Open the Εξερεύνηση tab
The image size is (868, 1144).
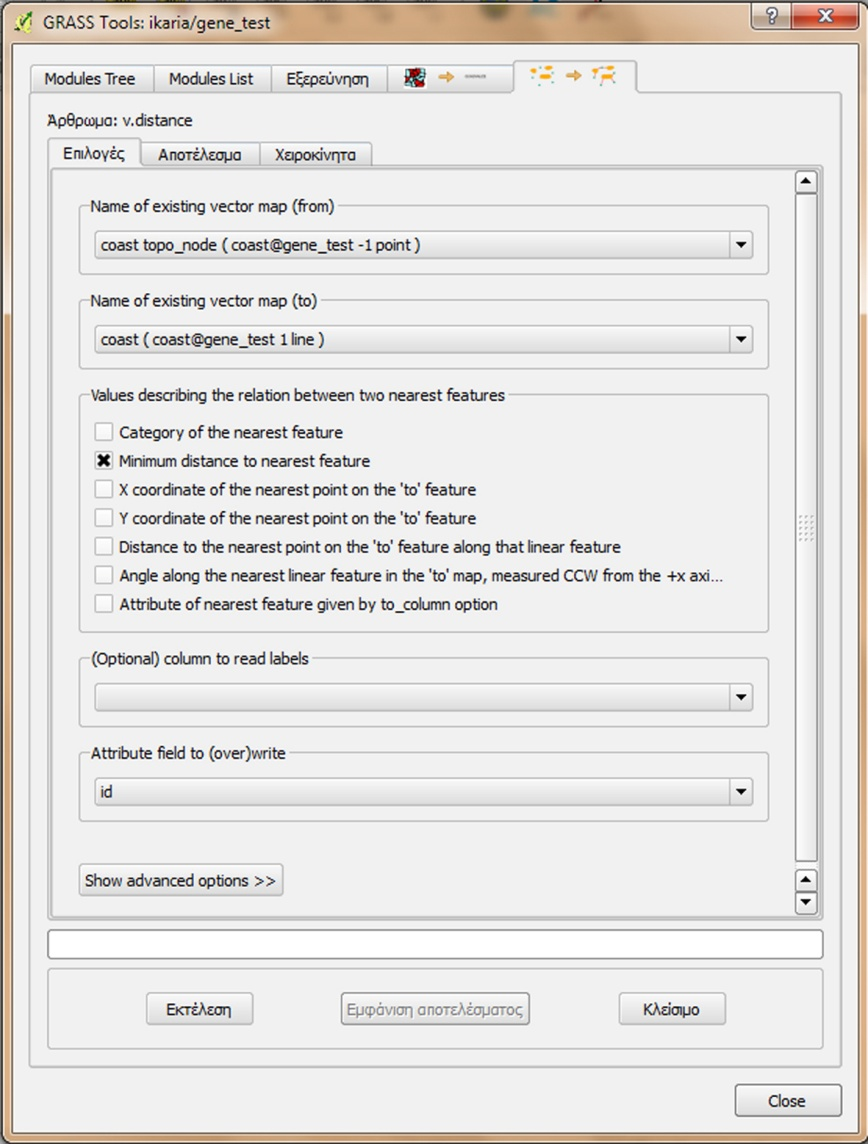328,79
